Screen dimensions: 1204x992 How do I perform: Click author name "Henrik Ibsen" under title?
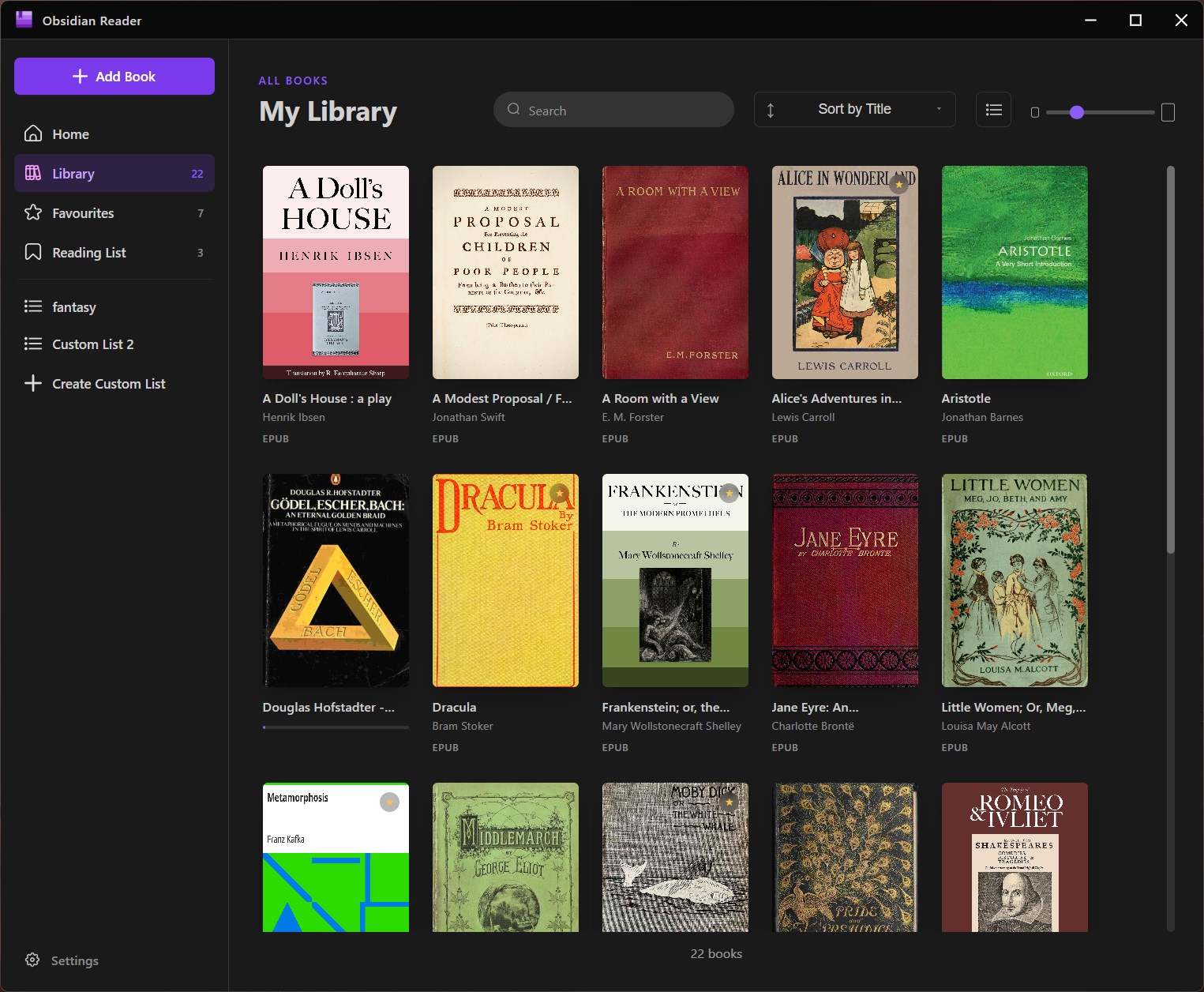click(294, 417)
